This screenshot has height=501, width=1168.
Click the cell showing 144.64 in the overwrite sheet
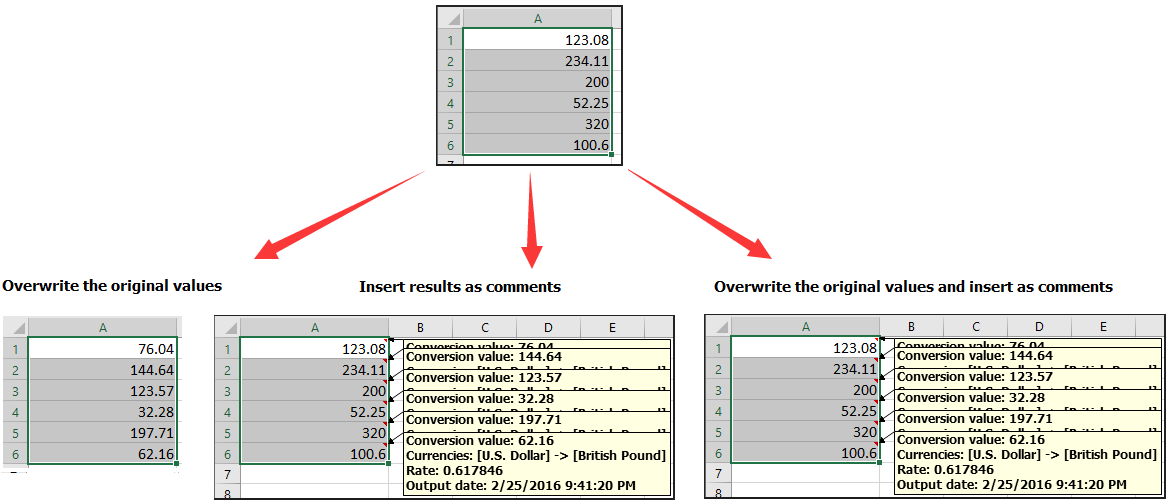(103, 369)
